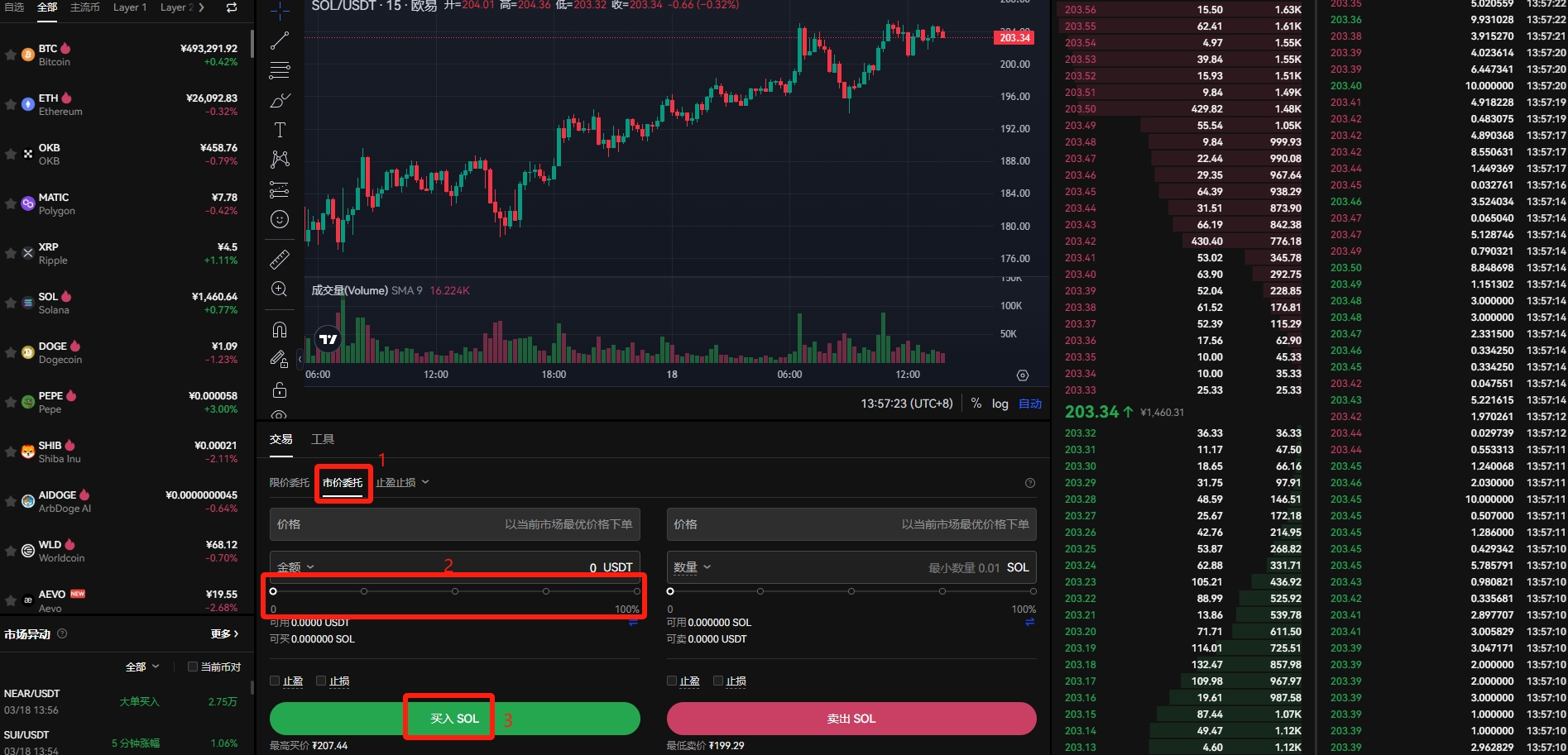Select the 限价委托 order tab
Image resolution: width=1568 pixels, height=755 pixels.
[289, 482]
